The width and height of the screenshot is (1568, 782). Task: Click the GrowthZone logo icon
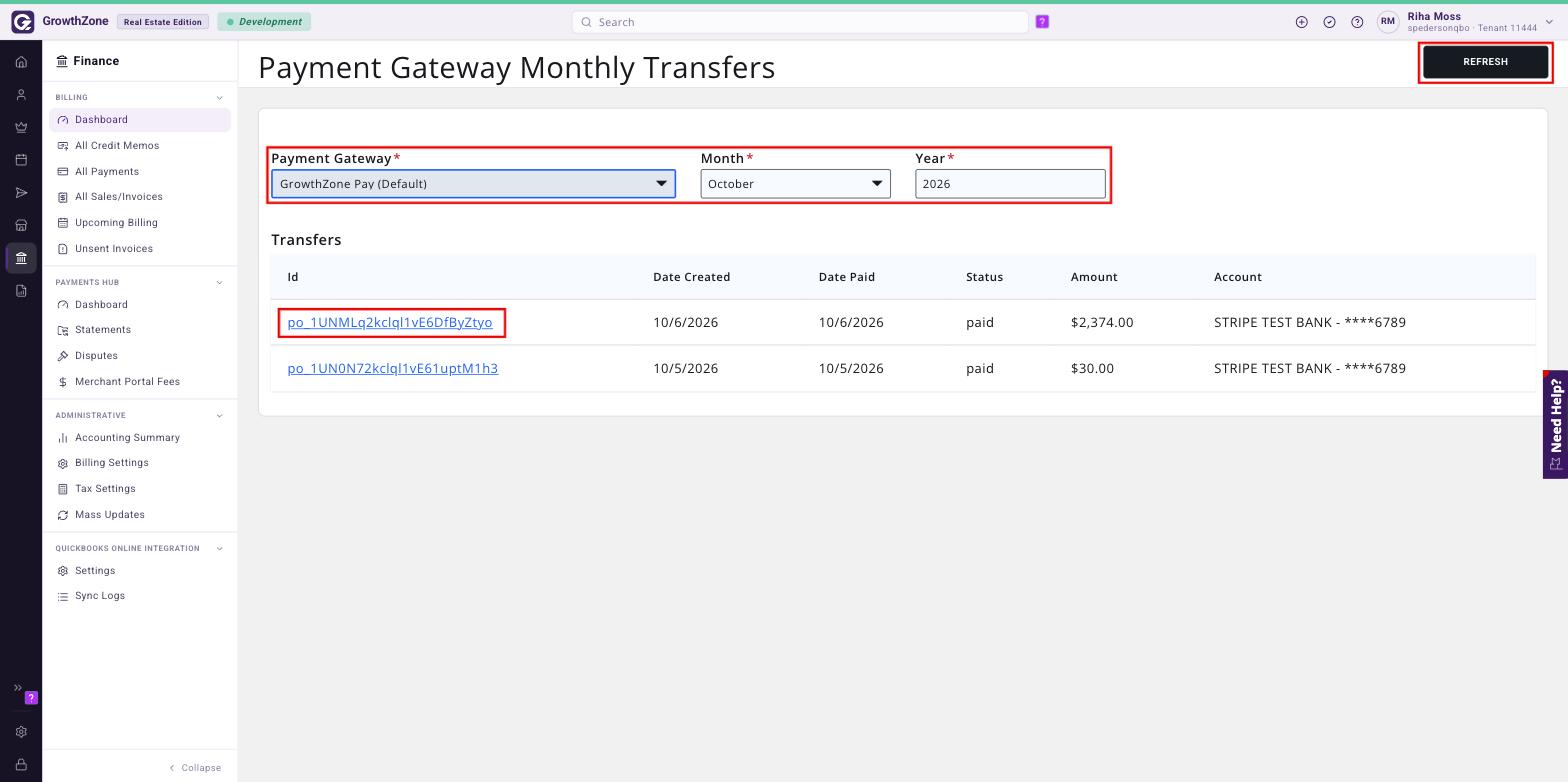pos(22,22)
